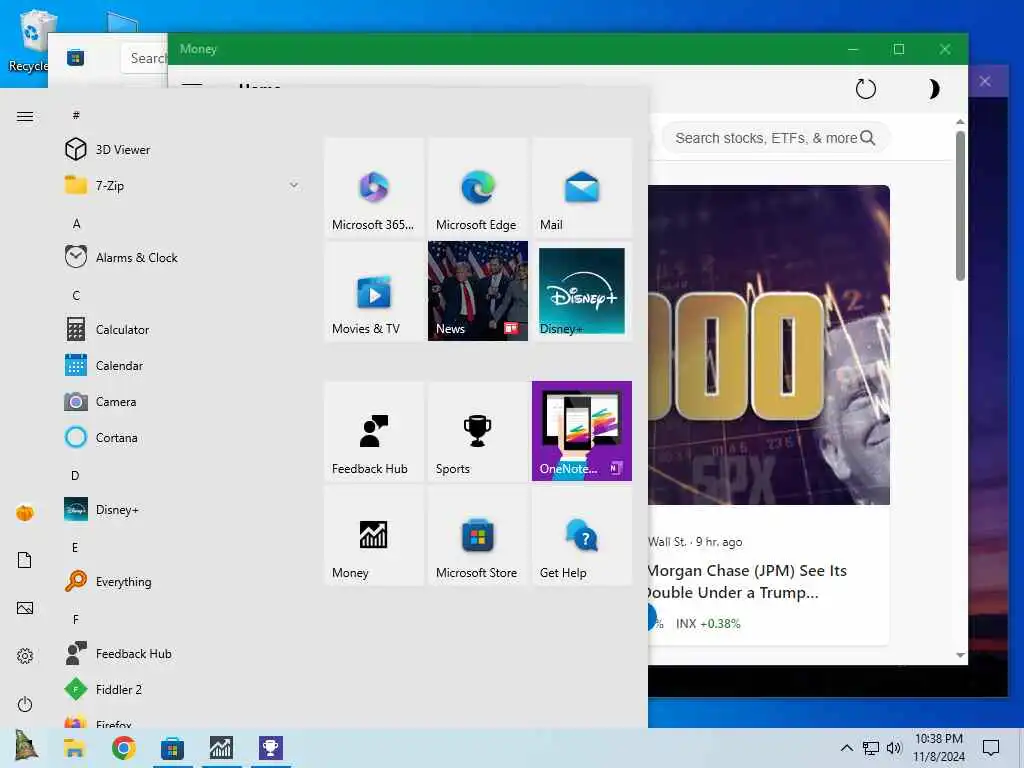Open the Feedback Hub tile
The width and height of the screenshot is (1024, 768).
pos(374,431)
